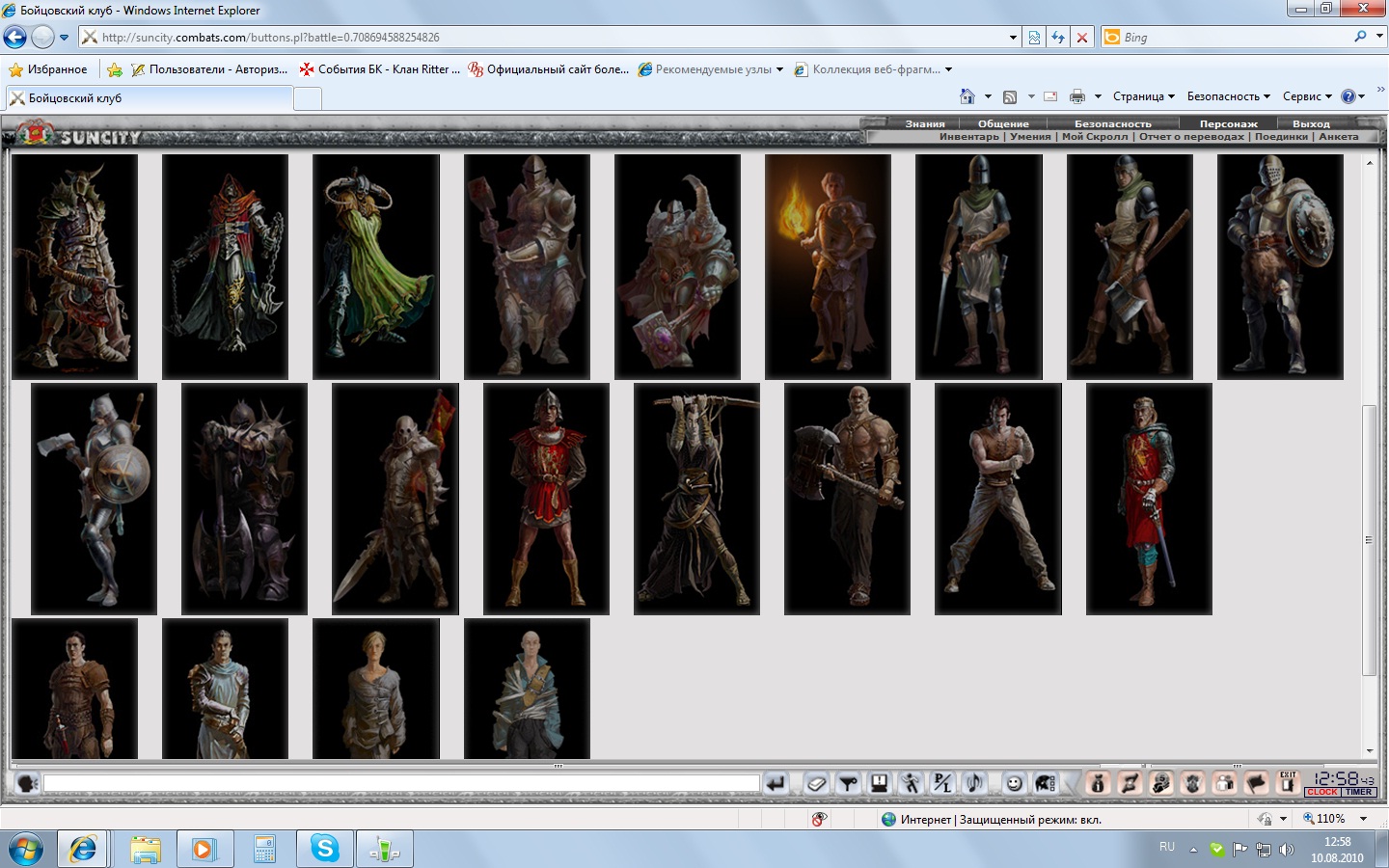Open the Отчет о переводах link
Screen dimensions: 1389x868
(x=1191, y=137)
